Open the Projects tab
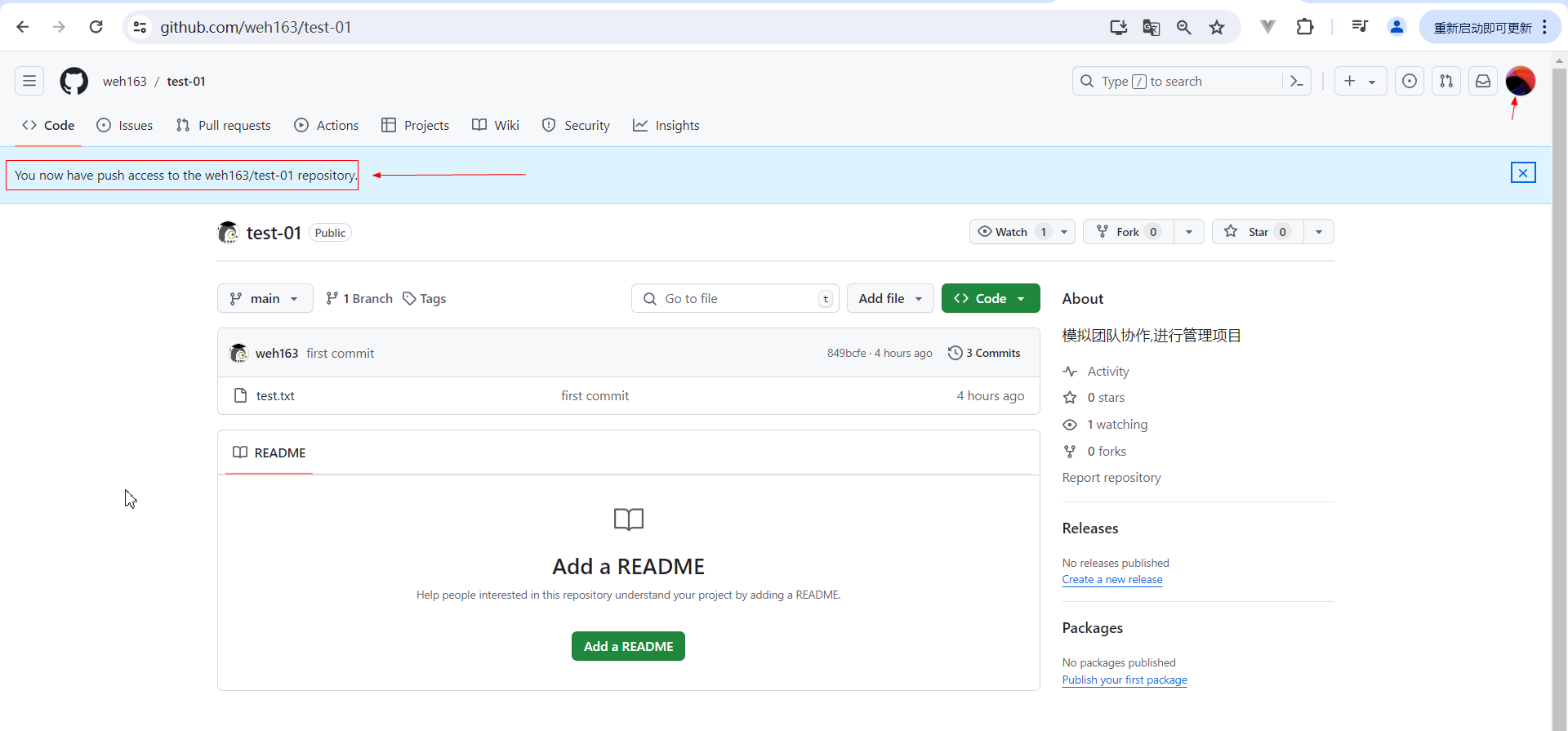Image resolution: width=1568 pixels, height=731 pixels. 416,126
